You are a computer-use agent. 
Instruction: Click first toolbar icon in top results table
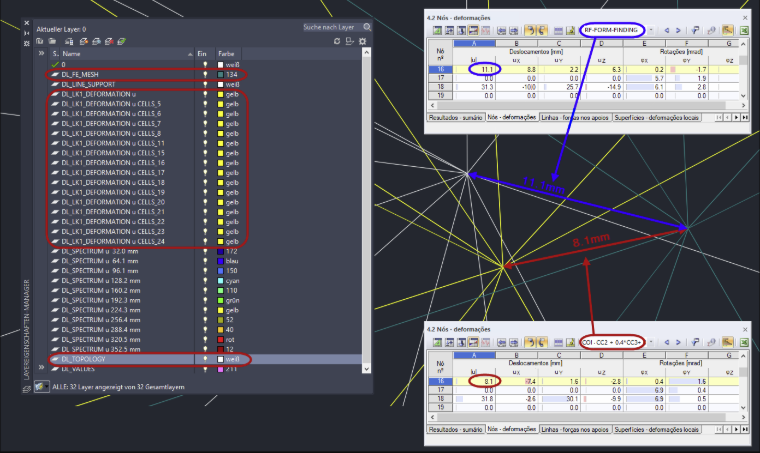(x=437, y=31)
